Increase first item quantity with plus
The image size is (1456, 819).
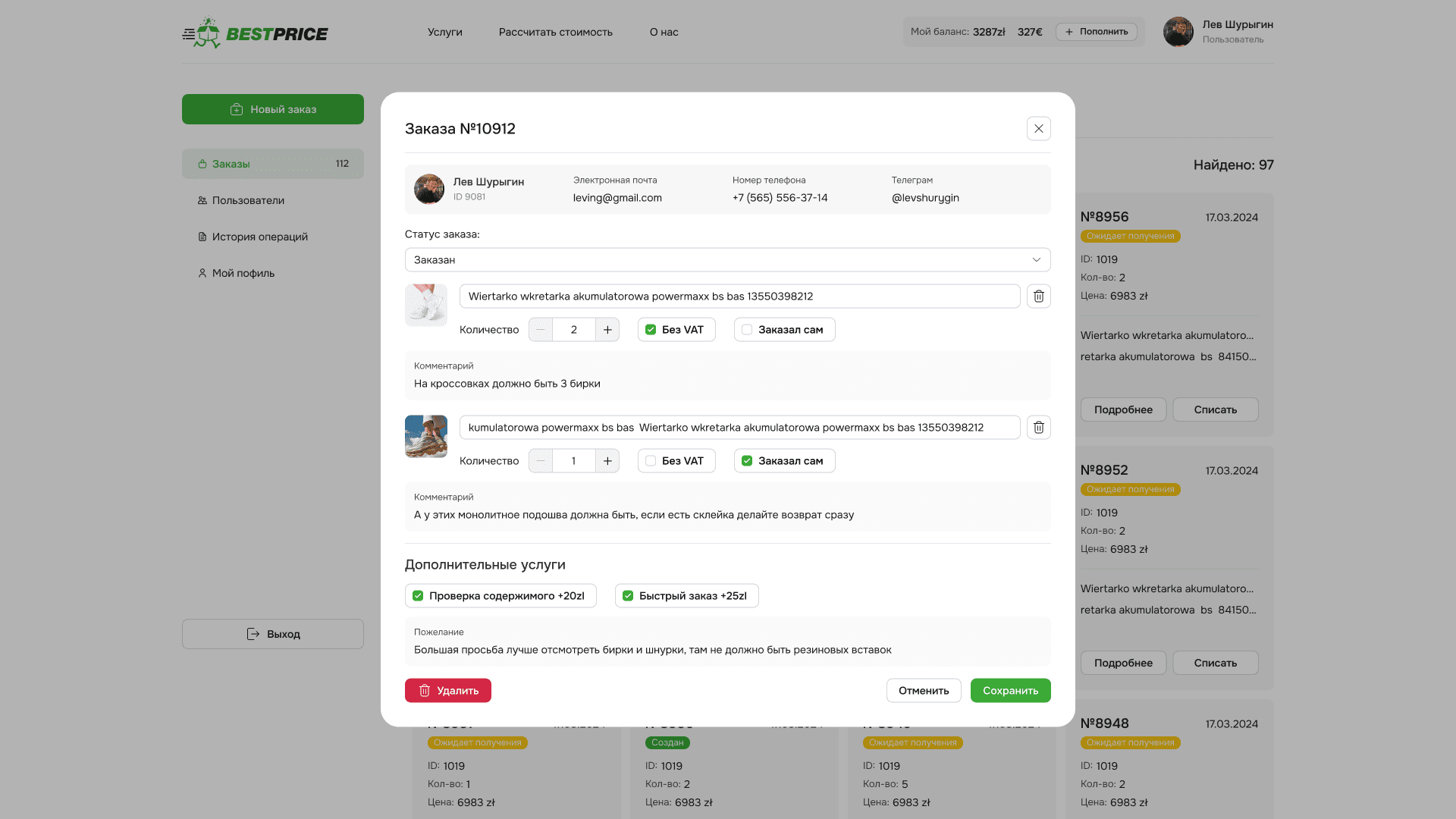[x=607, y=330]
